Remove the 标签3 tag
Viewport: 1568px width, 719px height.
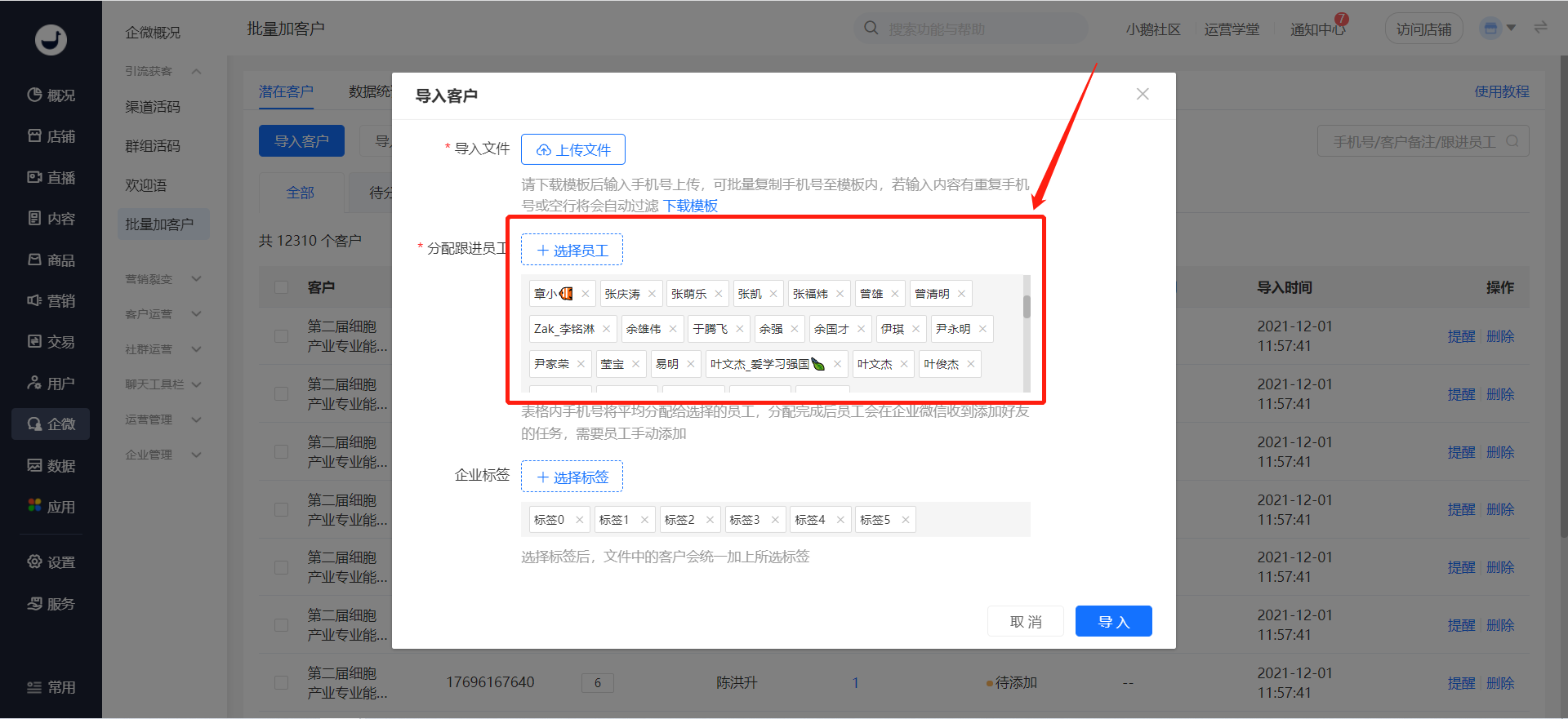[x=775, y=520]
